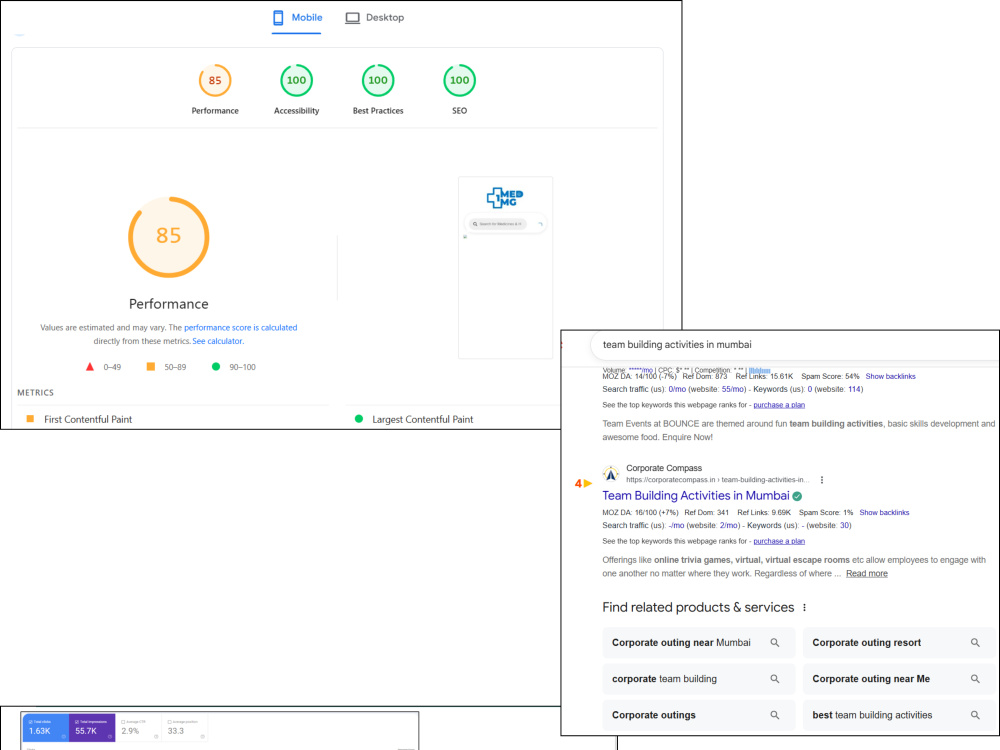Click the orange square 50–89 legend icon
The height and width of the screenshot is (750, 1000).
[151, 367]
